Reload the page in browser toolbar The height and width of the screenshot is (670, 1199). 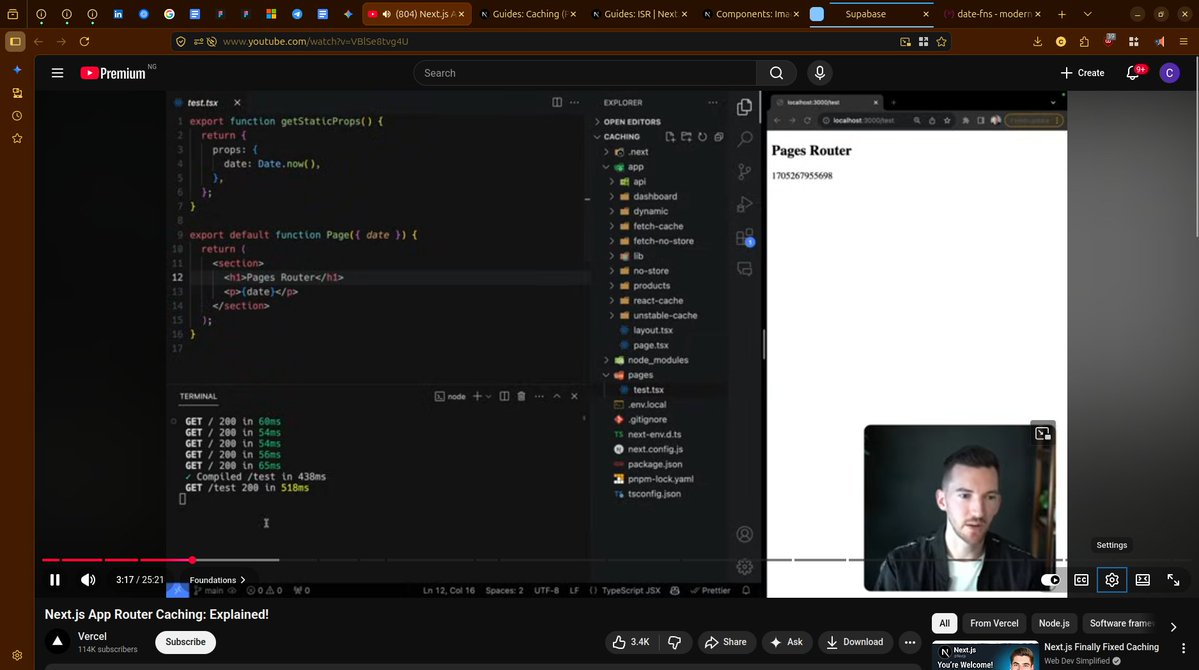(85, 41)
